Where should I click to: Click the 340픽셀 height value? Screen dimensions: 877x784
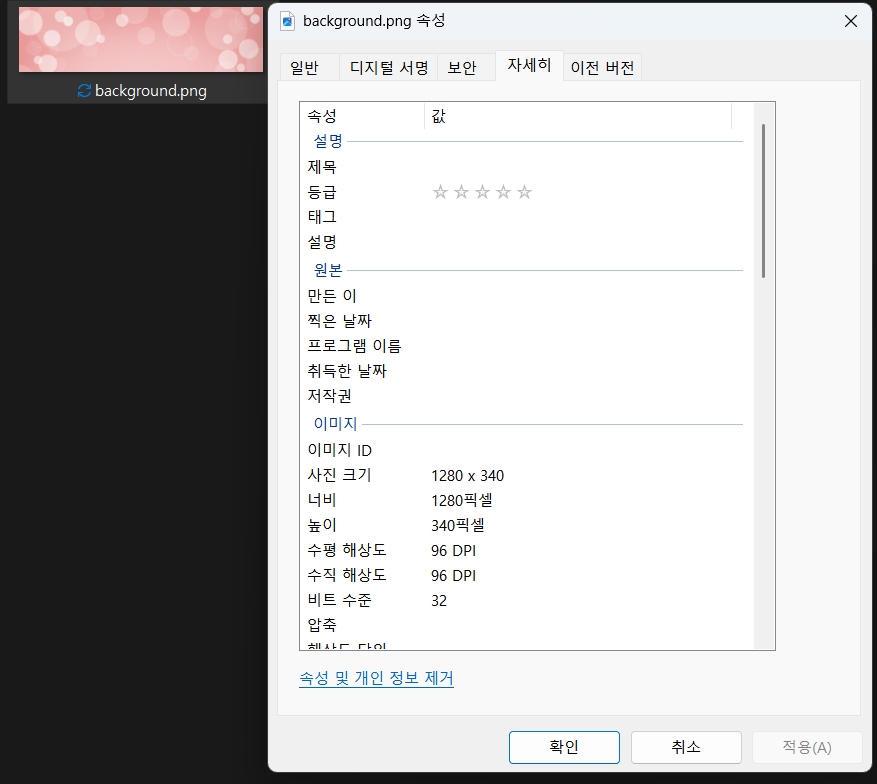tap(458, 526)
